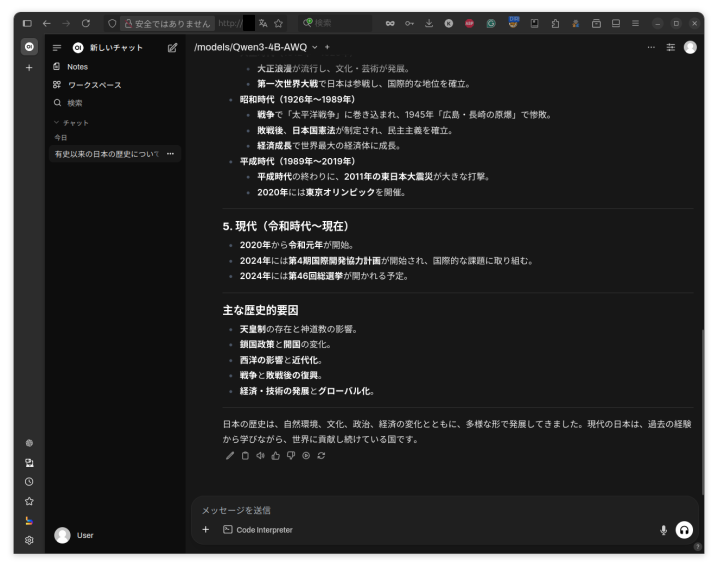Edit the response with the pencil icon

coord(230,455)
